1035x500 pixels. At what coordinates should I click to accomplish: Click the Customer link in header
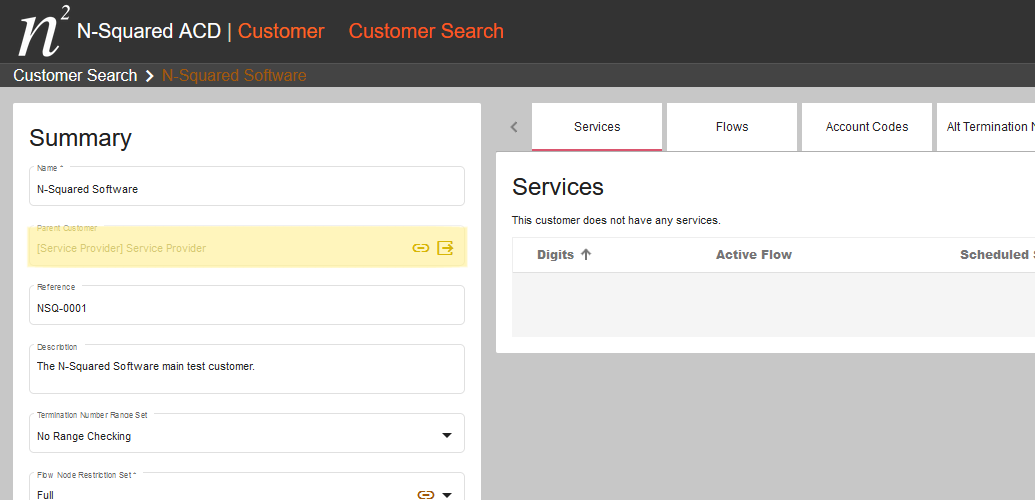point(281,31)
